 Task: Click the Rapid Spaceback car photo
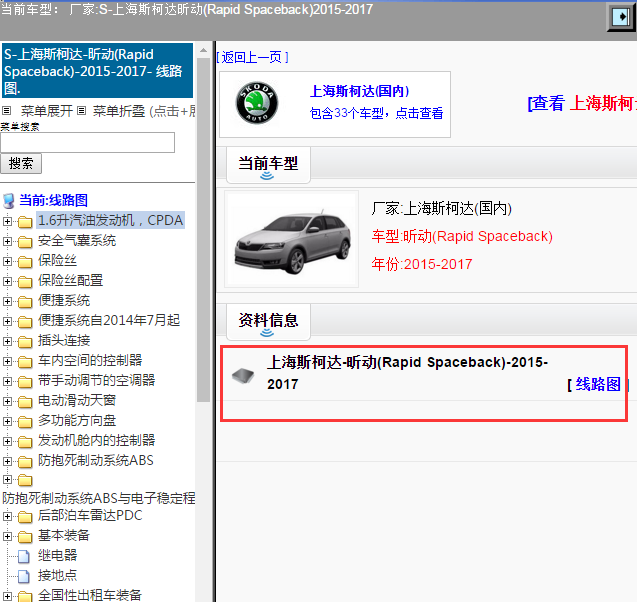pyautogui.click(x=292, y=240)
